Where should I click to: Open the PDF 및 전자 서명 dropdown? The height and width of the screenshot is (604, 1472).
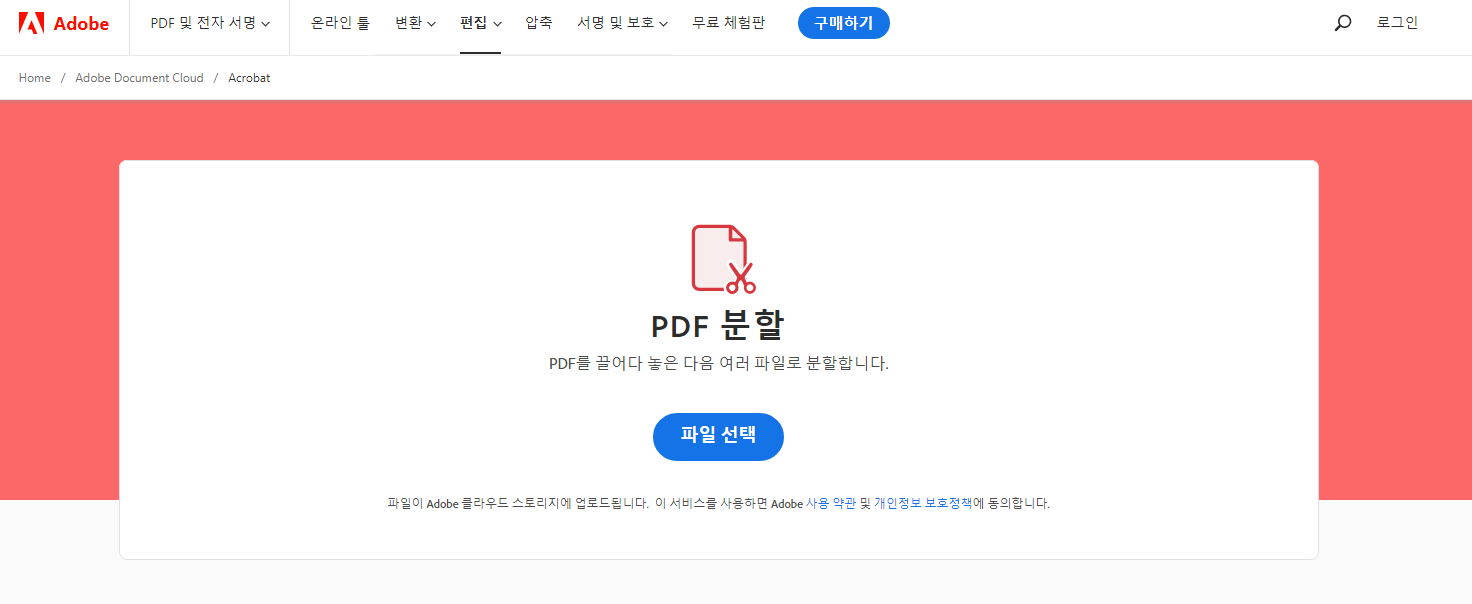209,22
